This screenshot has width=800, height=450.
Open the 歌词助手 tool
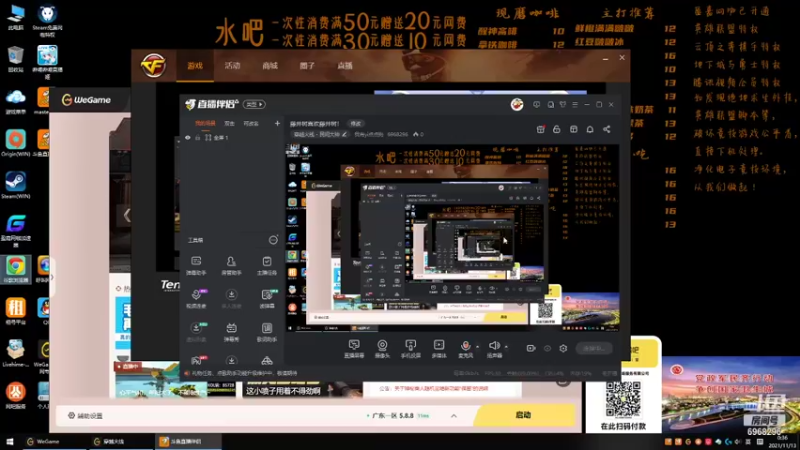pos(267,332)
